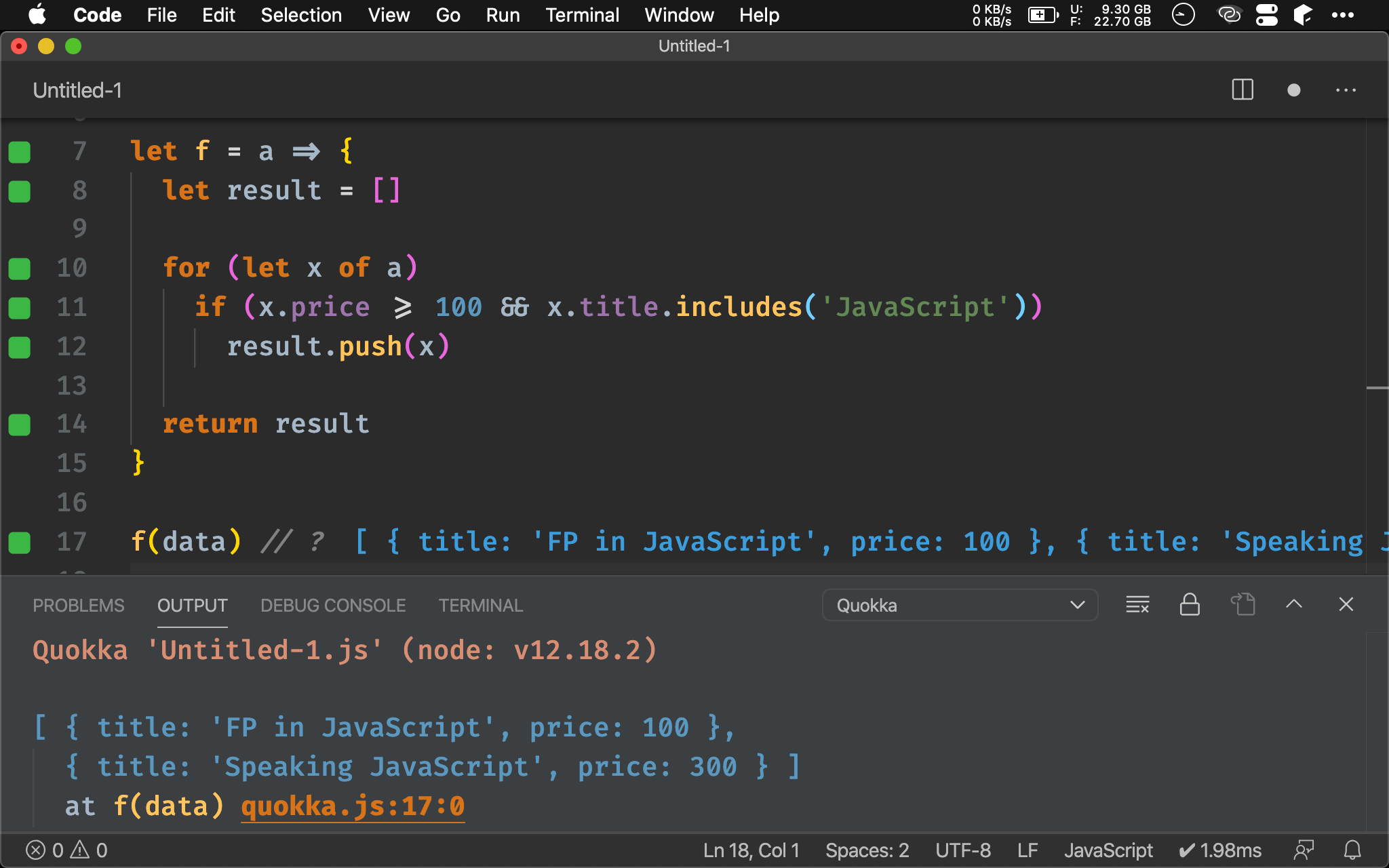This screenshot has height=868, width=1389.
Task: Open the Run menu
Action: 503,14
